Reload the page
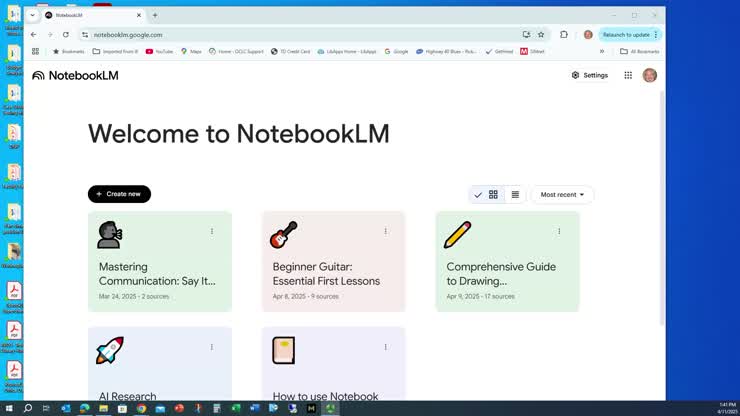 [x=66, y=34]
